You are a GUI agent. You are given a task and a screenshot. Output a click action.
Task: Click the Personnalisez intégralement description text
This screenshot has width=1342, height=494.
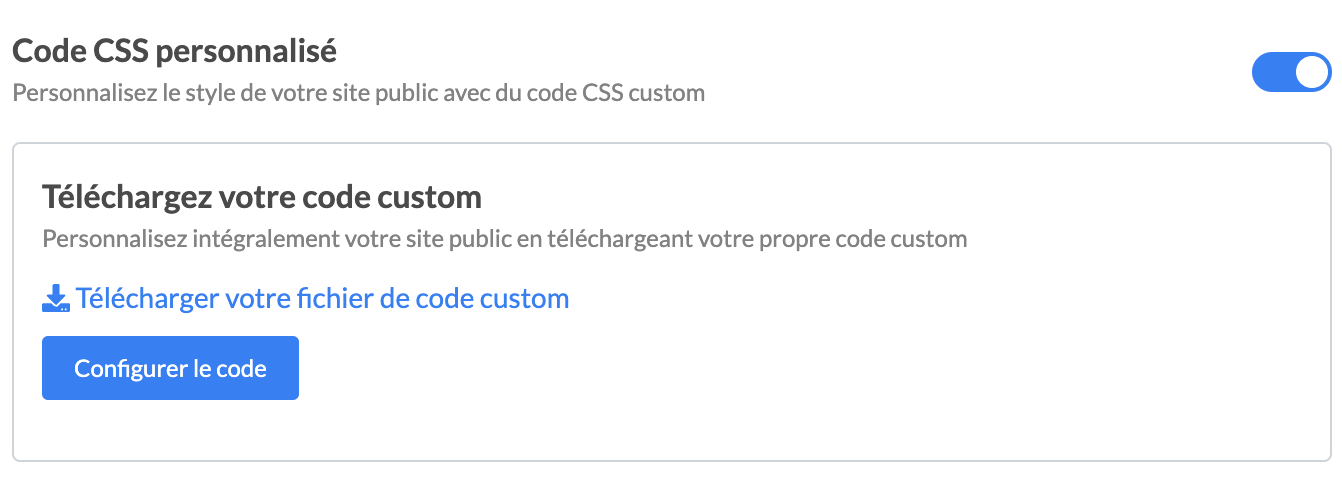(x=504, y=239)
